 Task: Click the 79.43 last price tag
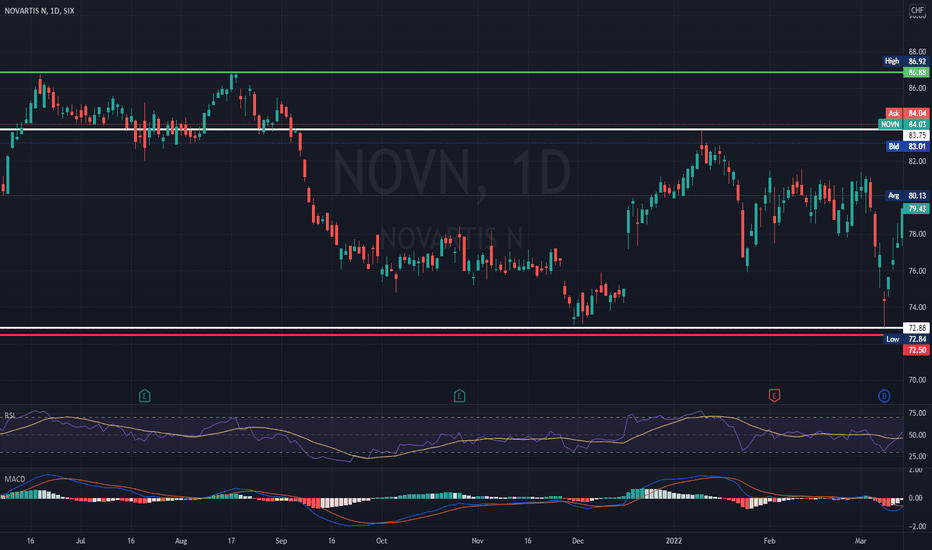click(x=915, y=209)
